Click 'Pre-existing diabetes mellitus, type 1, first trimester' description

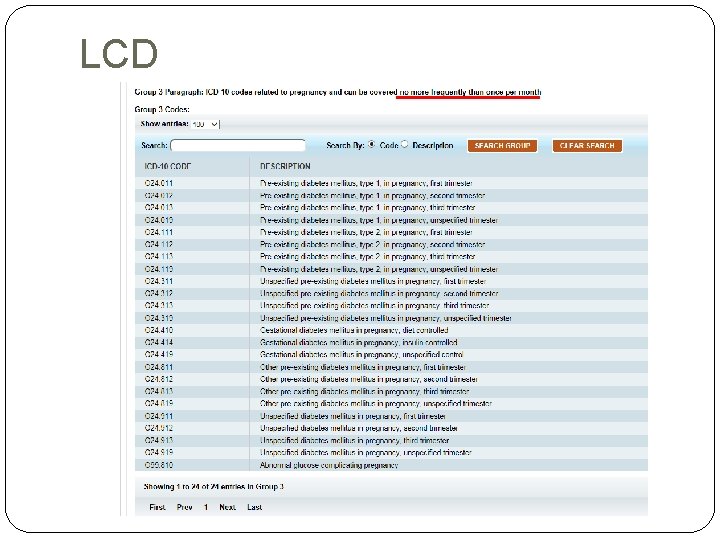pos(366,183)
